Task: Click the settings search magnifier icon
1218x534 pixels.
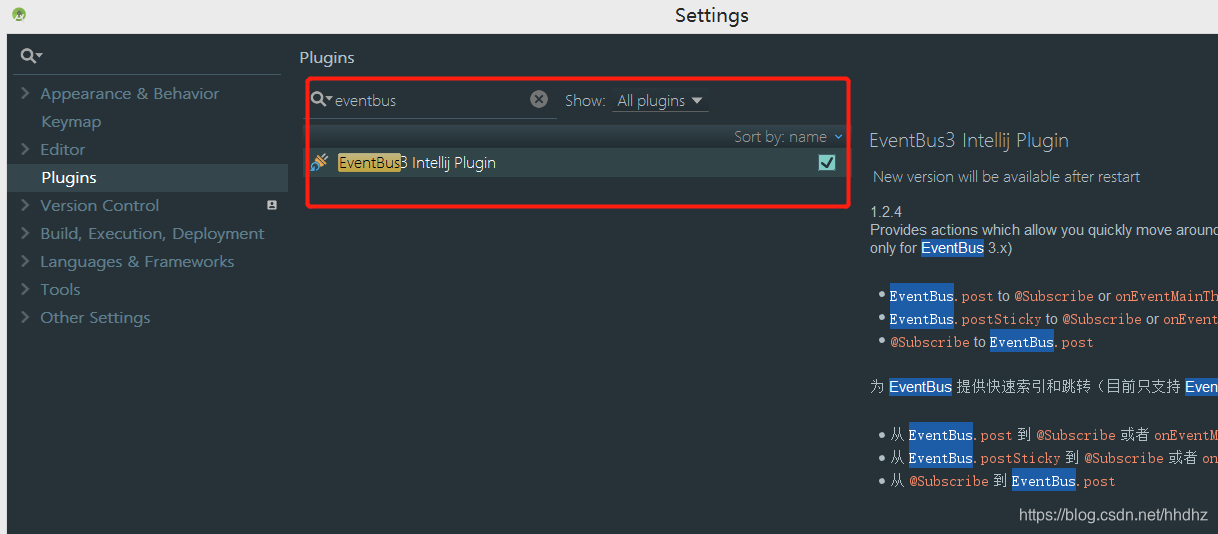Action: pos(31,56)
